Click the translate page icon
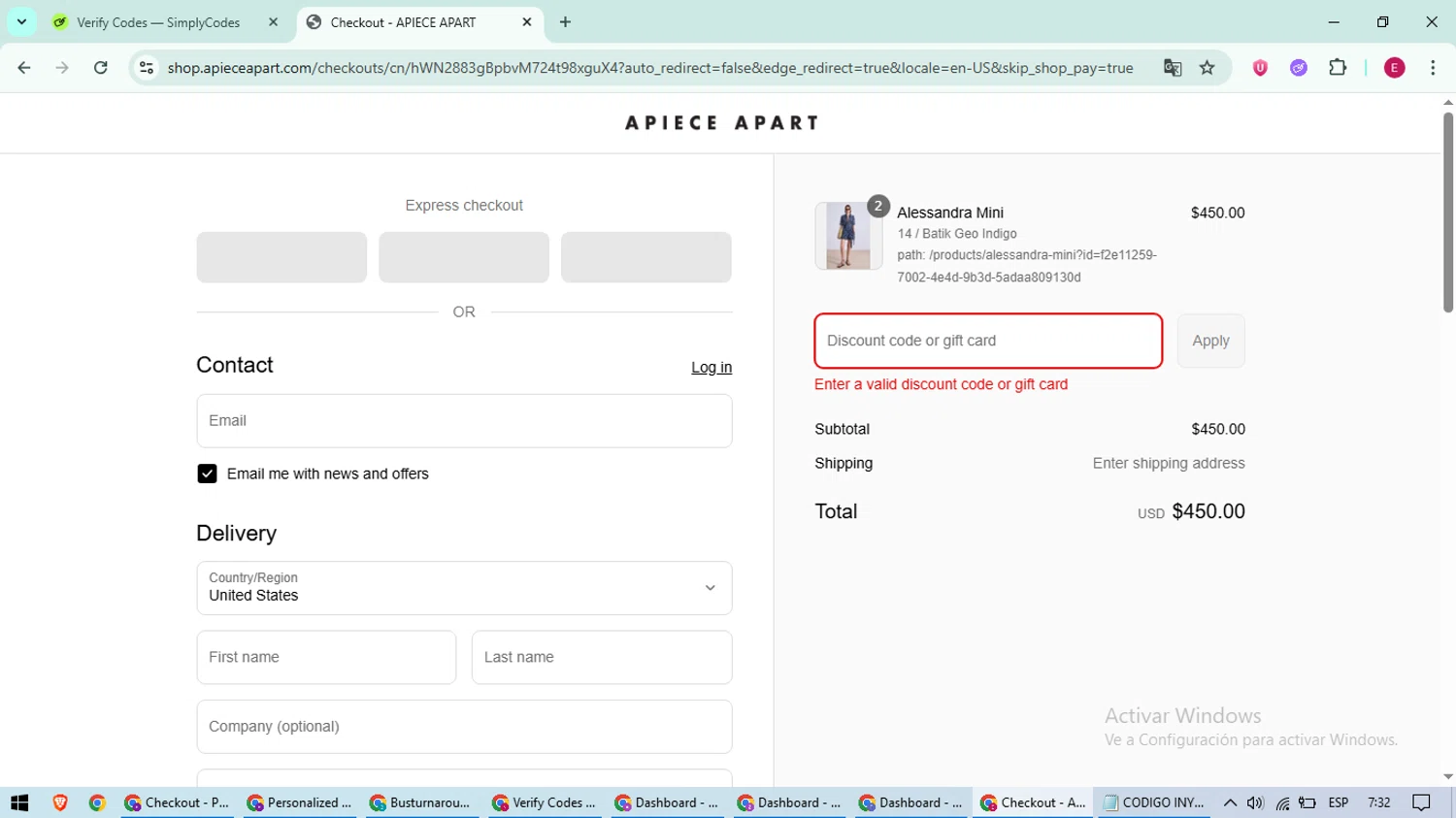 click(x=1173, y=68)
